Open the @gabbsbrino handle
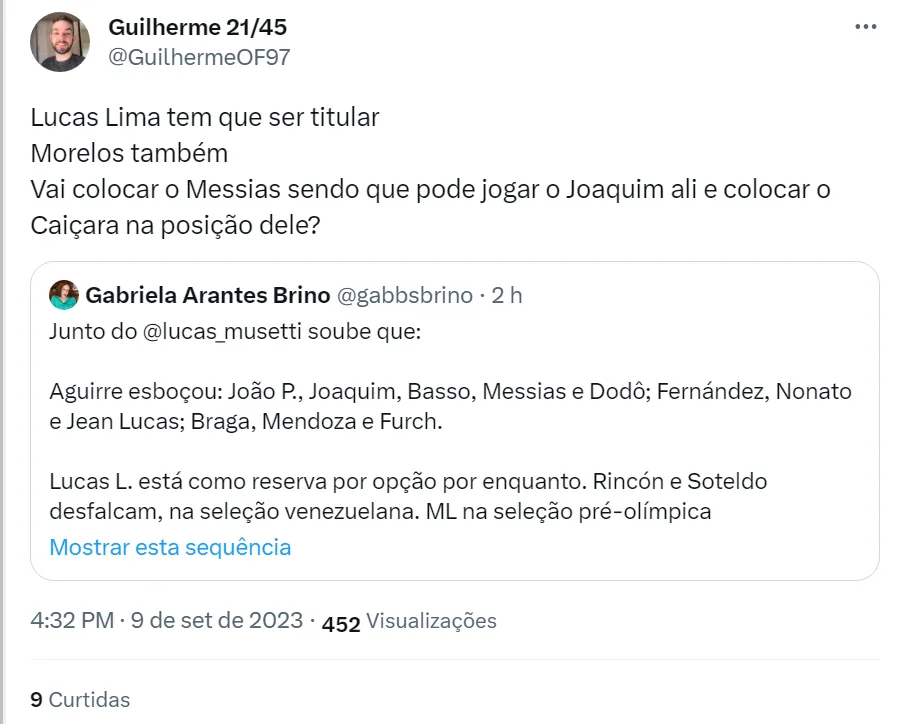Viewport: 897px width, 724px height. tap(404, 295)
